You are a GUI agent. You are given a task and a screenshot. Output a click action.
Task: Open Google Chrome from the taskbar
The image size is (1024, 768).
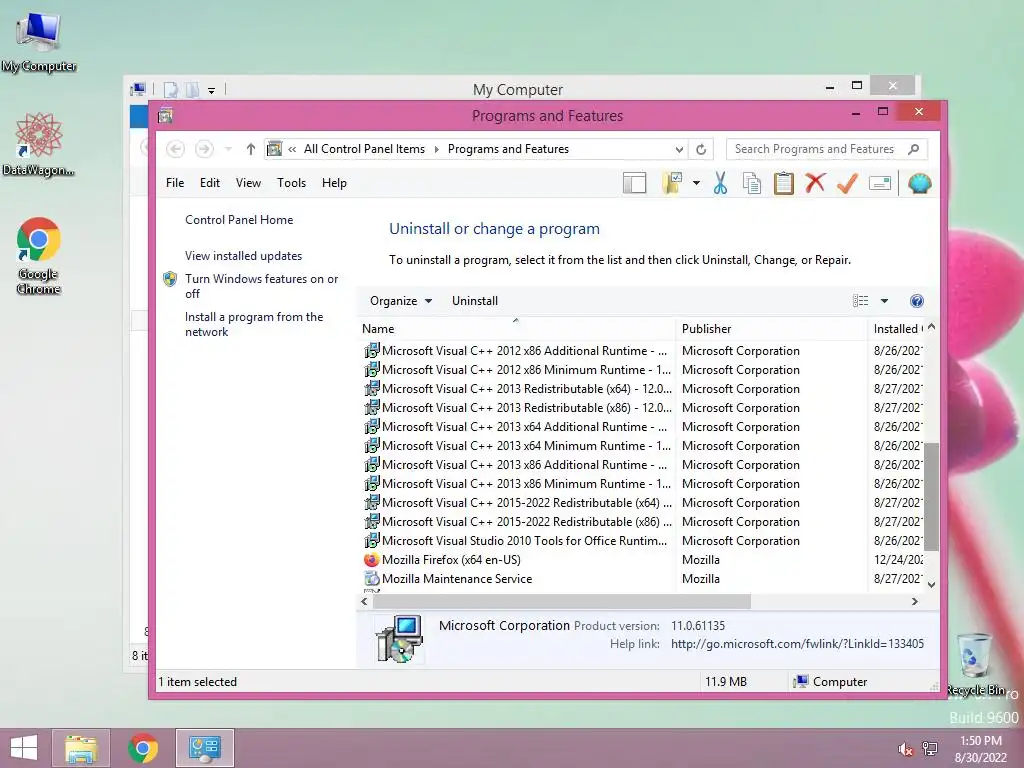(x=143, y=748)
